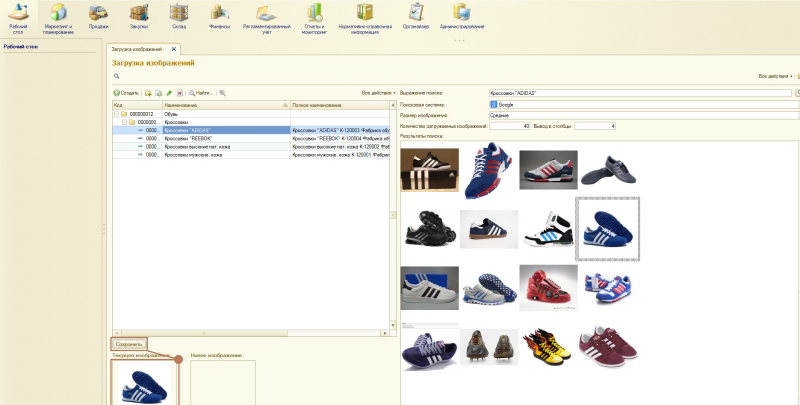Screen dimensions: 800x405
Task: Click the magnifier search icon under the title
Action: coord(116,76)
